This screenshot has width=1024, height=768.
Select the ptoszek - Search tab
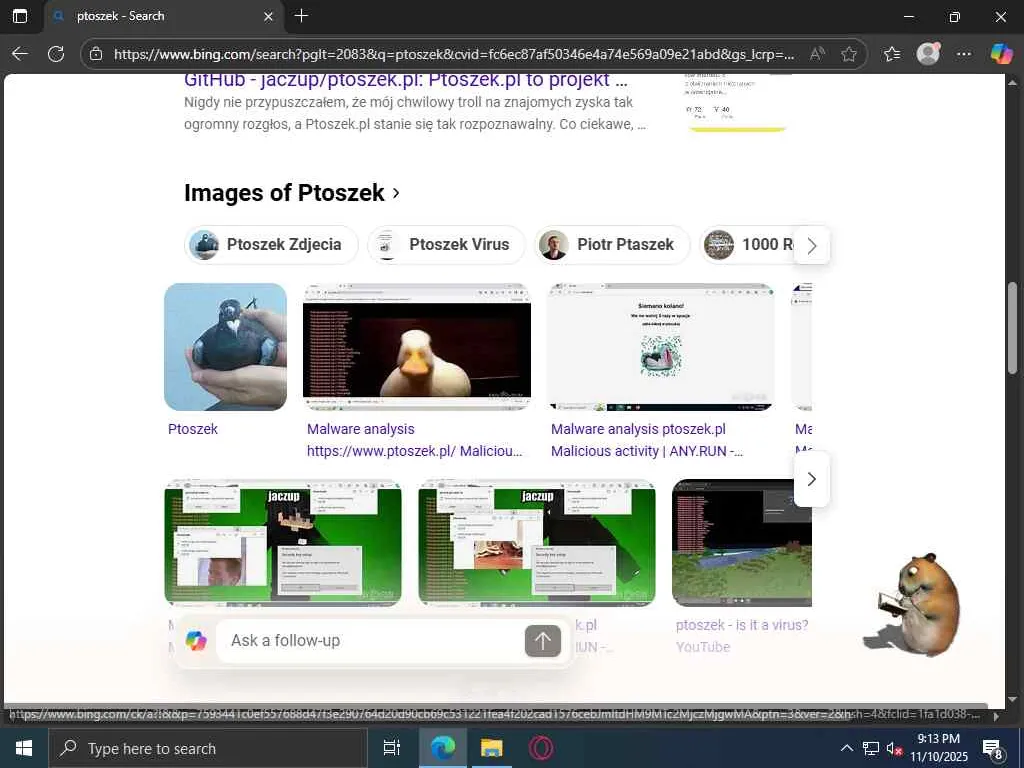(163, 16)
